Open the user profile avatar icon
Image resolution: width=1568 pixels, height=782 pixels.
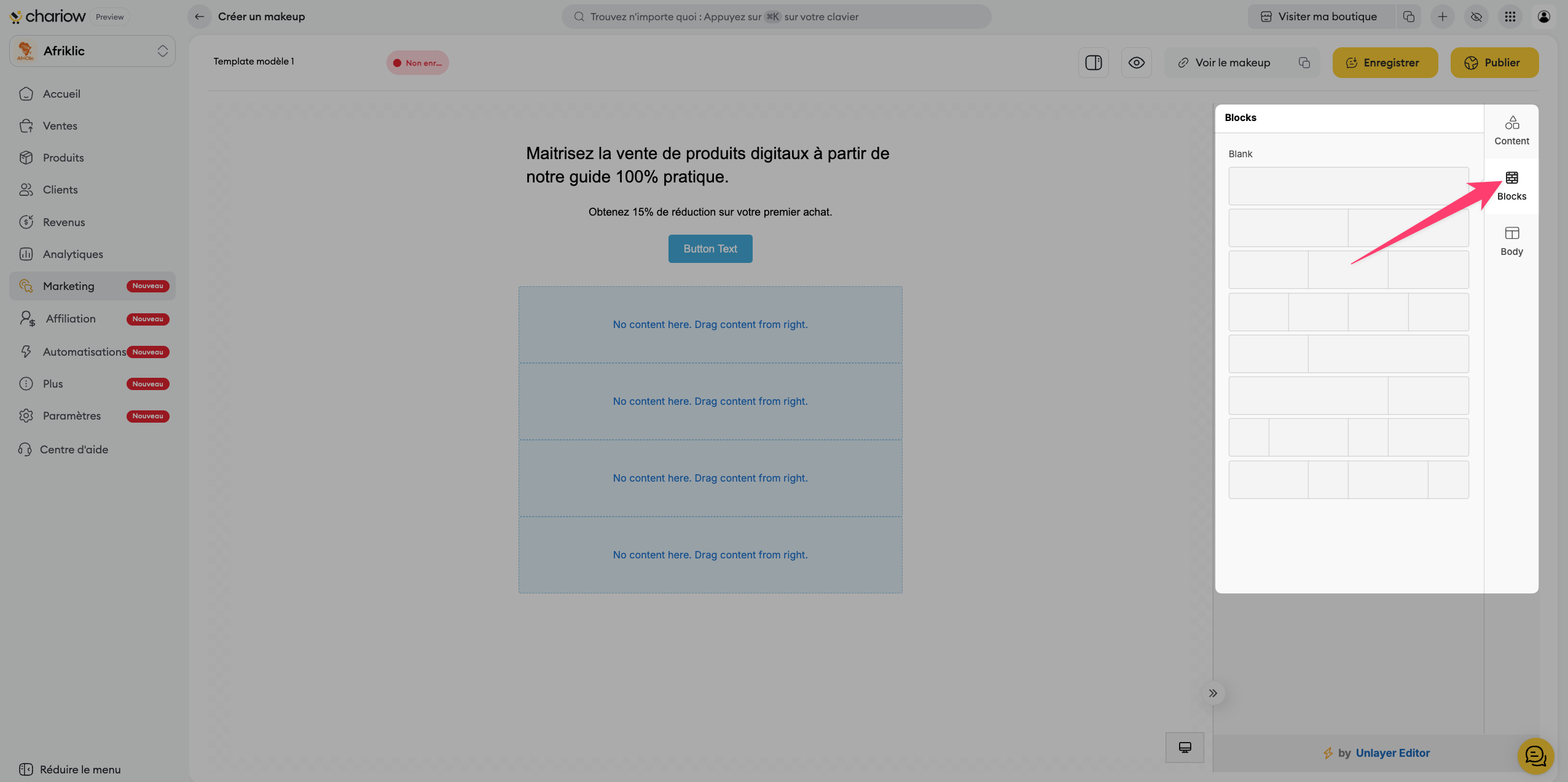(1543, 17)
